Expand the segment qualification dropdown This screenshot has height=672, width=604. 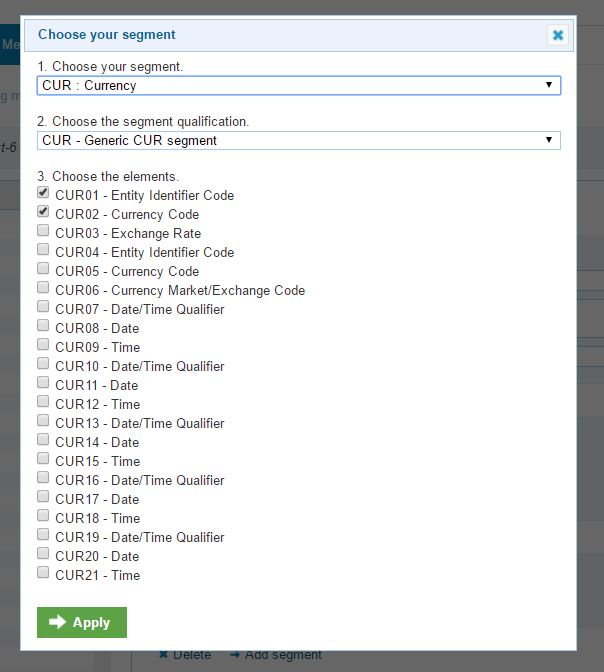tap(298, 141)
